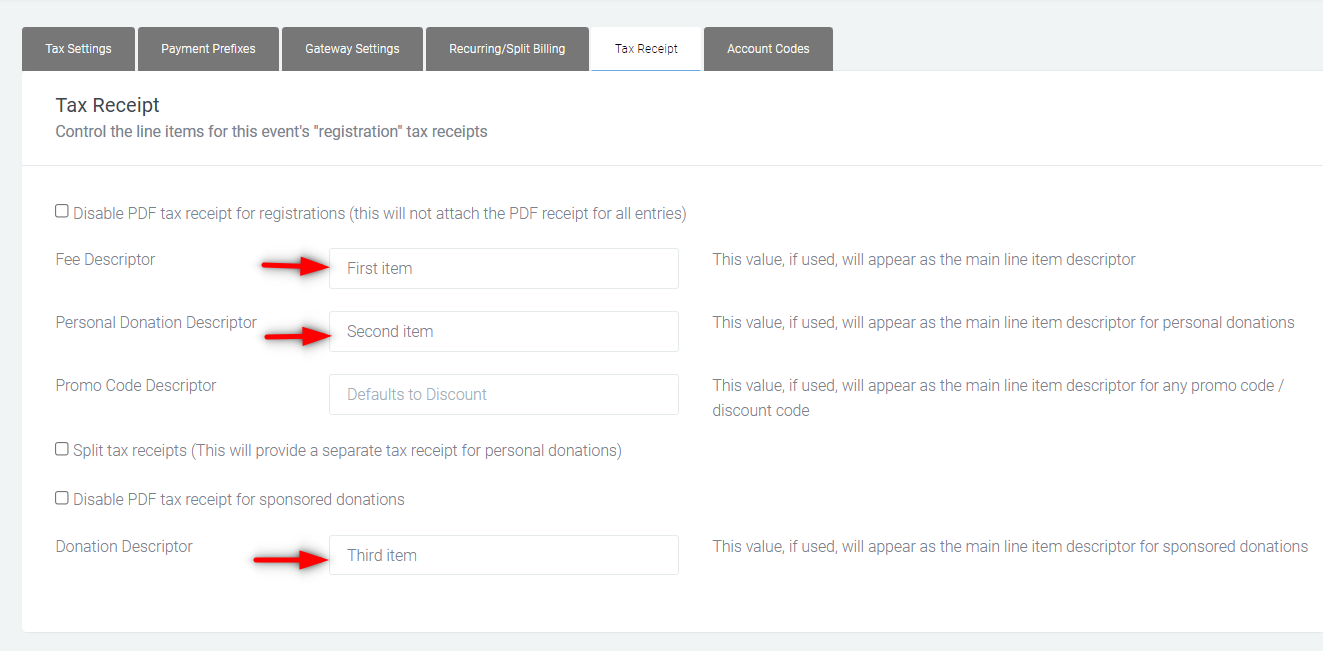The height and width of the screenshot is (651, 1323).
Task: Click the Promo Code Descriptor label
Action: 136,385
